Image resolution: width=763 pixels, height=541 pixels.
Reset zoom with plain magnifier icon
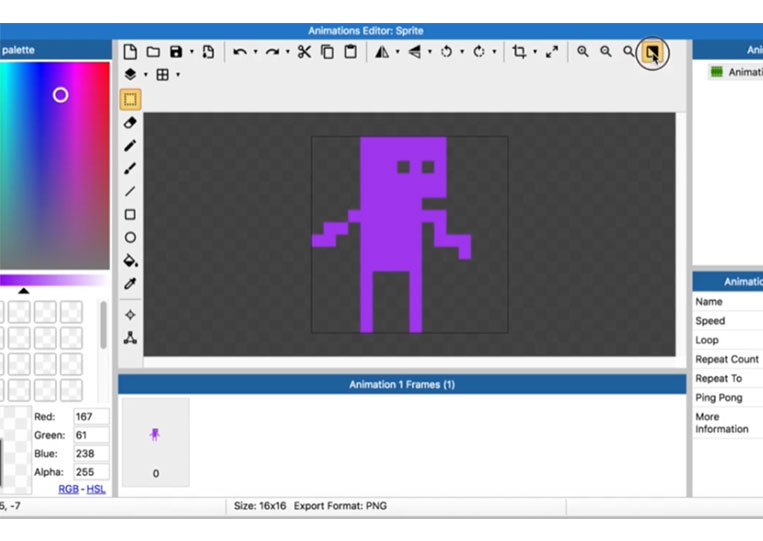(x=628, y=52)
